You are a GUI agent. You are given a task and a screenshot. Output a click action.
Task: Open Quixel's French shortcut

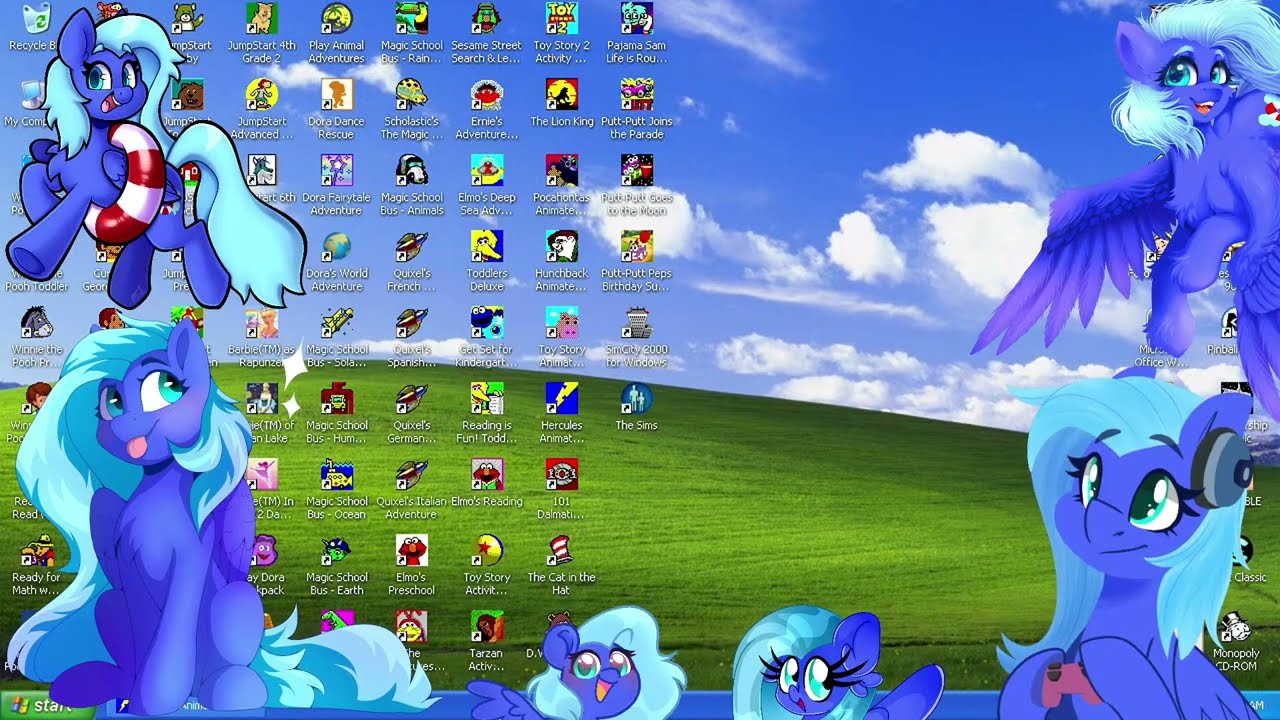click(x=411, y=261)
